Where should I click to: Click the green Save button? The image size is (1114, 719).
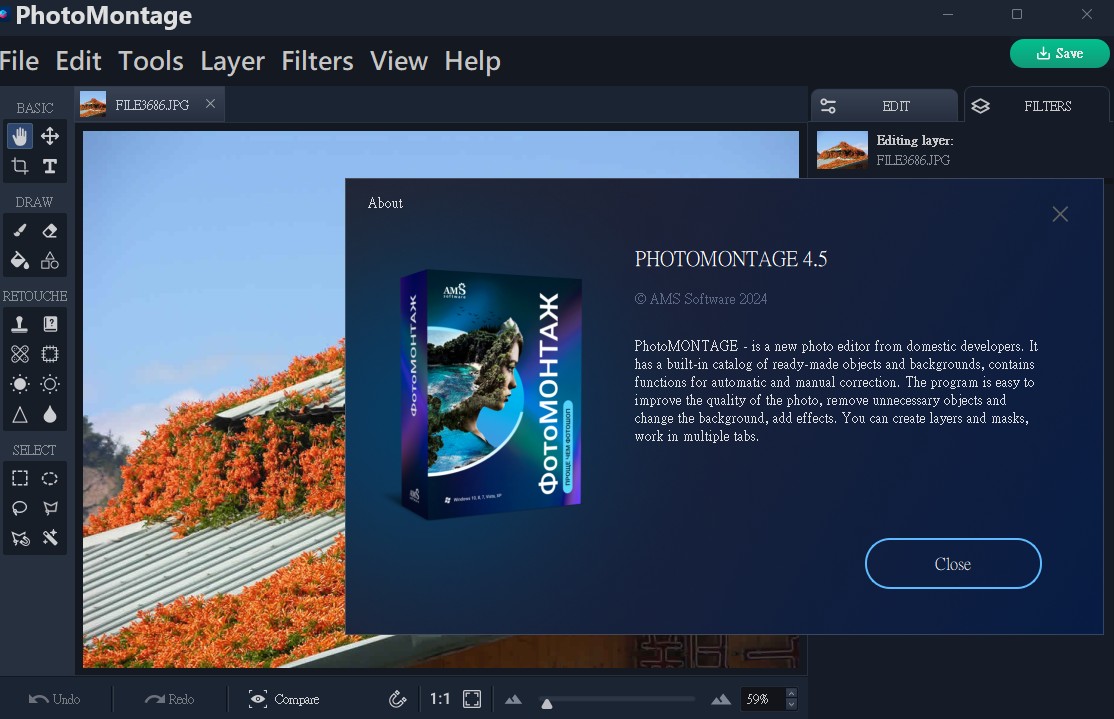coord(1059,54)
